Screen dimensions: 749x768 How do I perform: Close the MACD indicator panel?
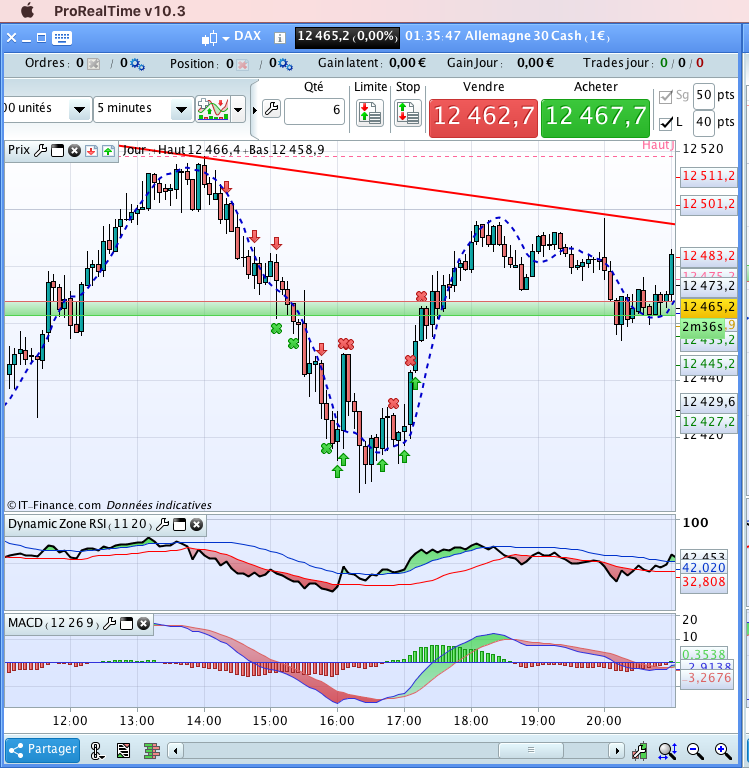tap(143, 624)
